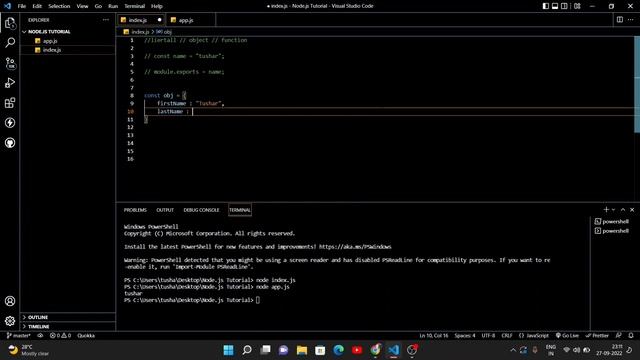Change Spaces: 4 indentation setting
Viewport: 640px width, 360px height.
464,336
